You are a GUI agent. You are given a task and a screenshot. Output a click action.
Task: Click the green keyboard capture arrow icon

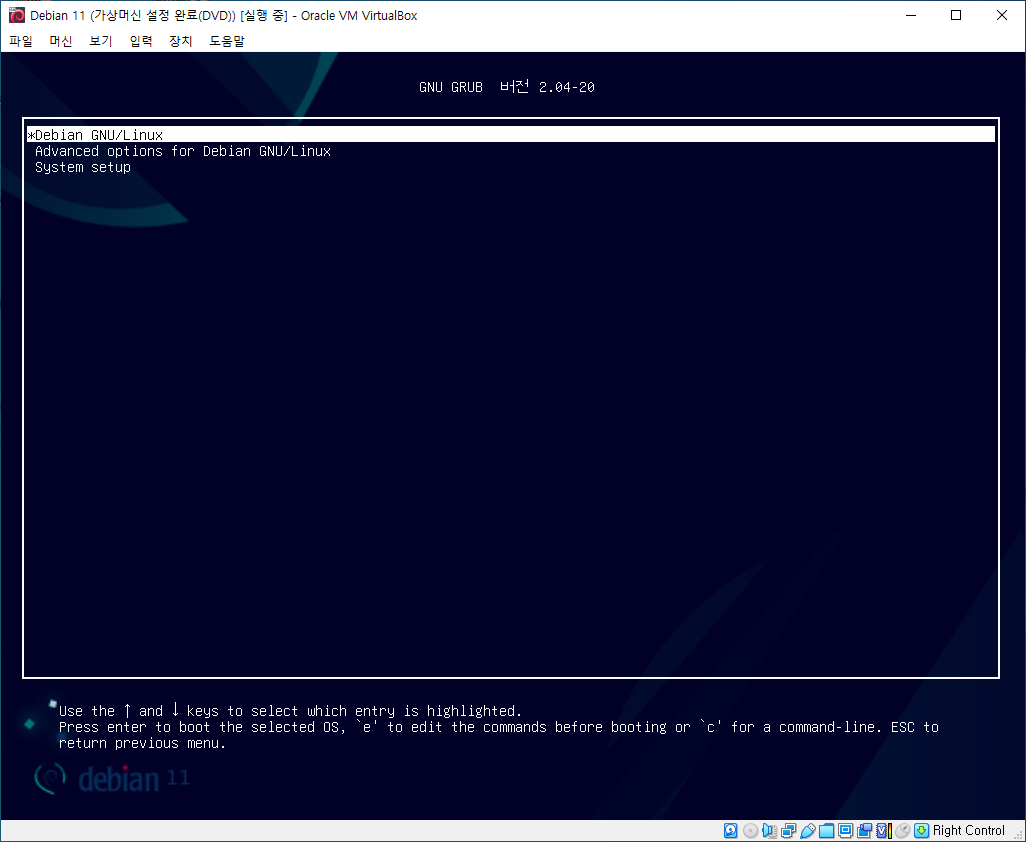921,831
